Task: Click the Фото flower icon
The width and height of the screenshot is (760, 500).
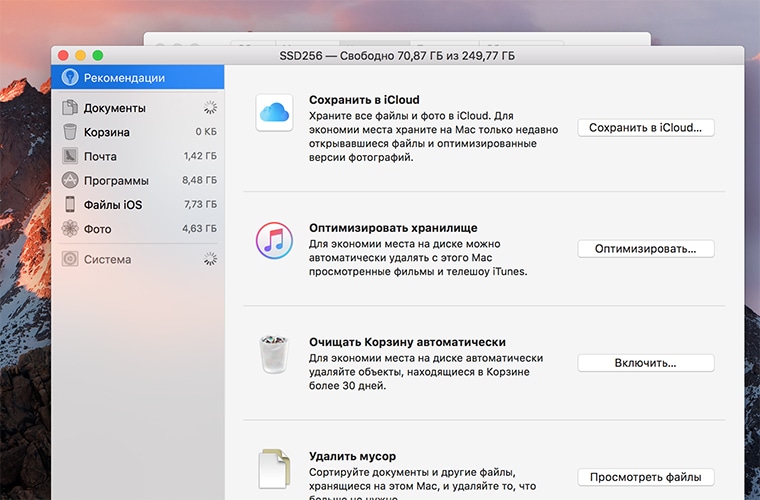Action: 70,229
